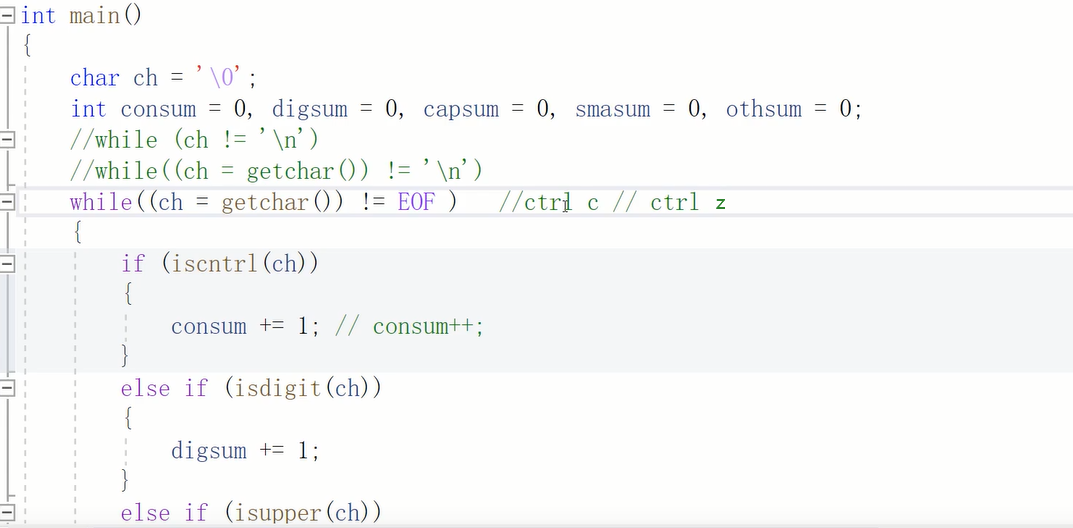This screenshot has width=1073, height=528.
Task: Collapse the while EOF loop block
Action: [7, 202]
